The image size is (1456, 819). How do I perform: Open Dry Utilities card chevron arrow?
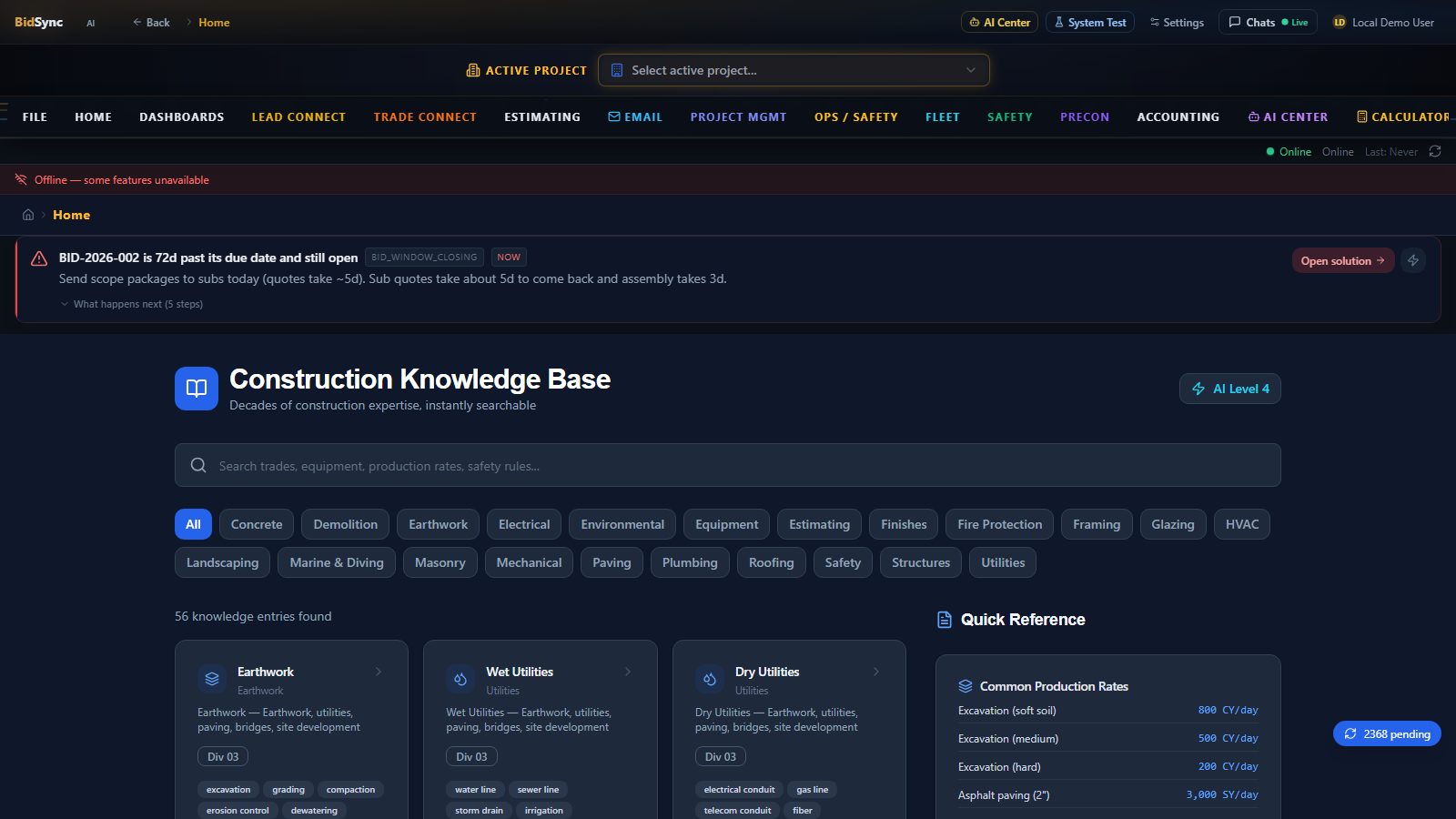click(876, 672)
